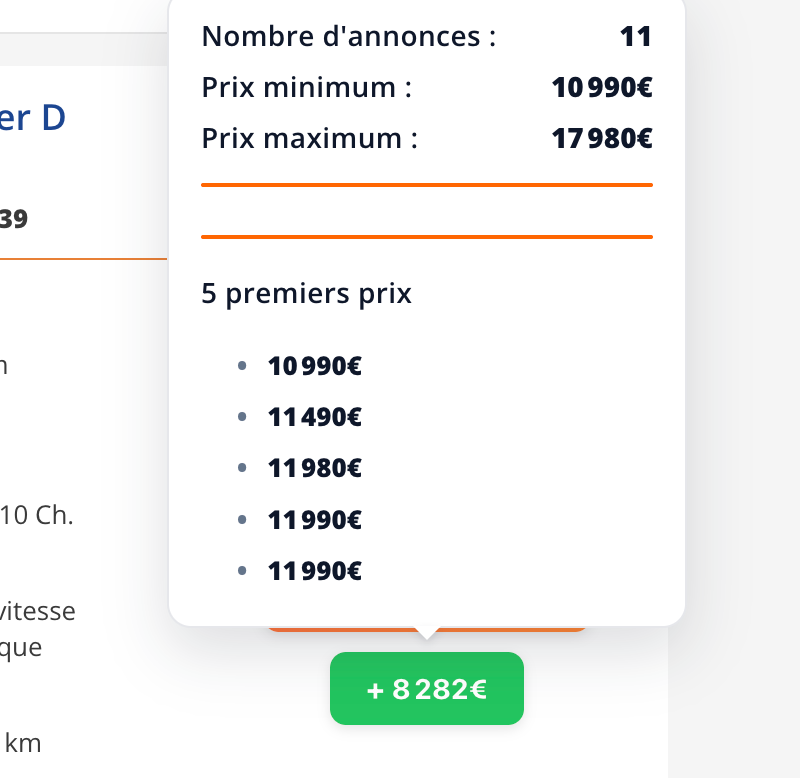Select the first bullet price 10990€
This screenshot has width=800, height=778.
[x=314, y=366]
